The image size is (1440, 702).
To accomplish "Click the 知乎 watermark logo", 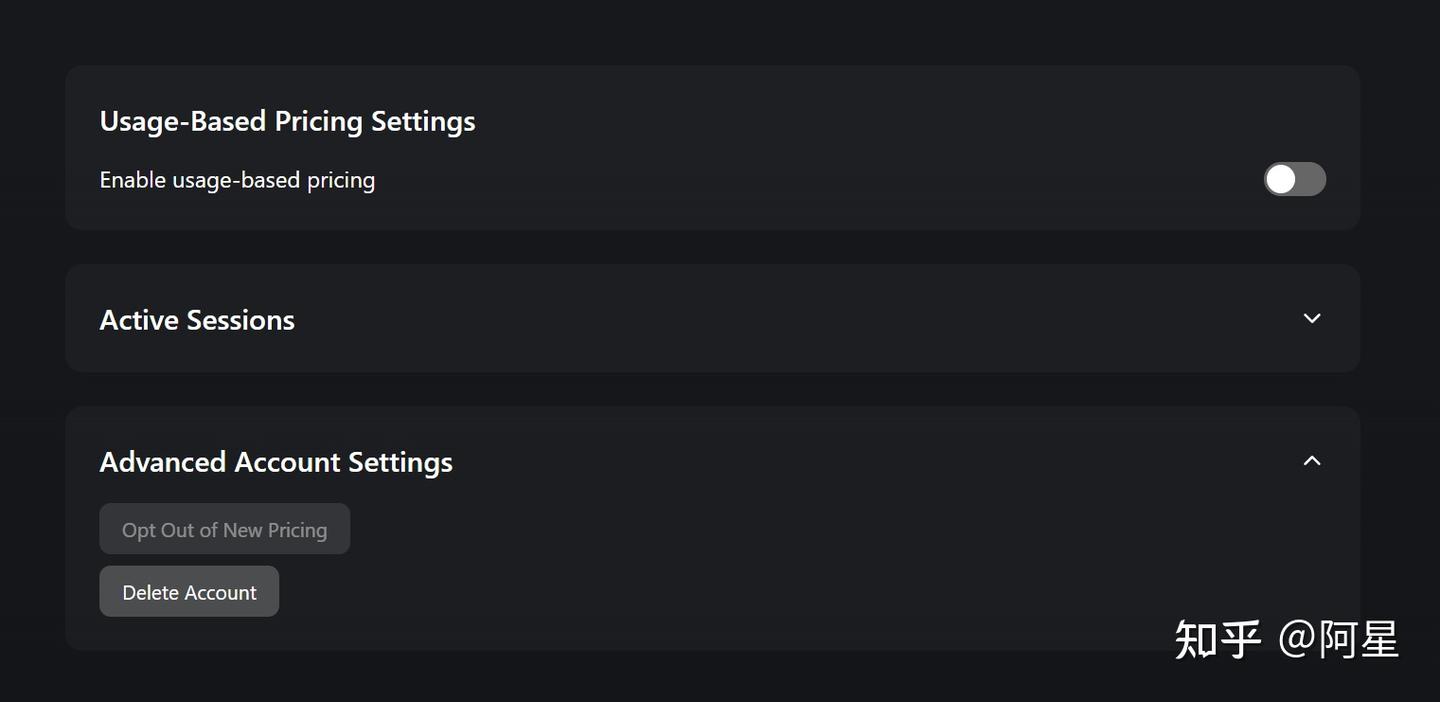I will [x=1217, y=639].
